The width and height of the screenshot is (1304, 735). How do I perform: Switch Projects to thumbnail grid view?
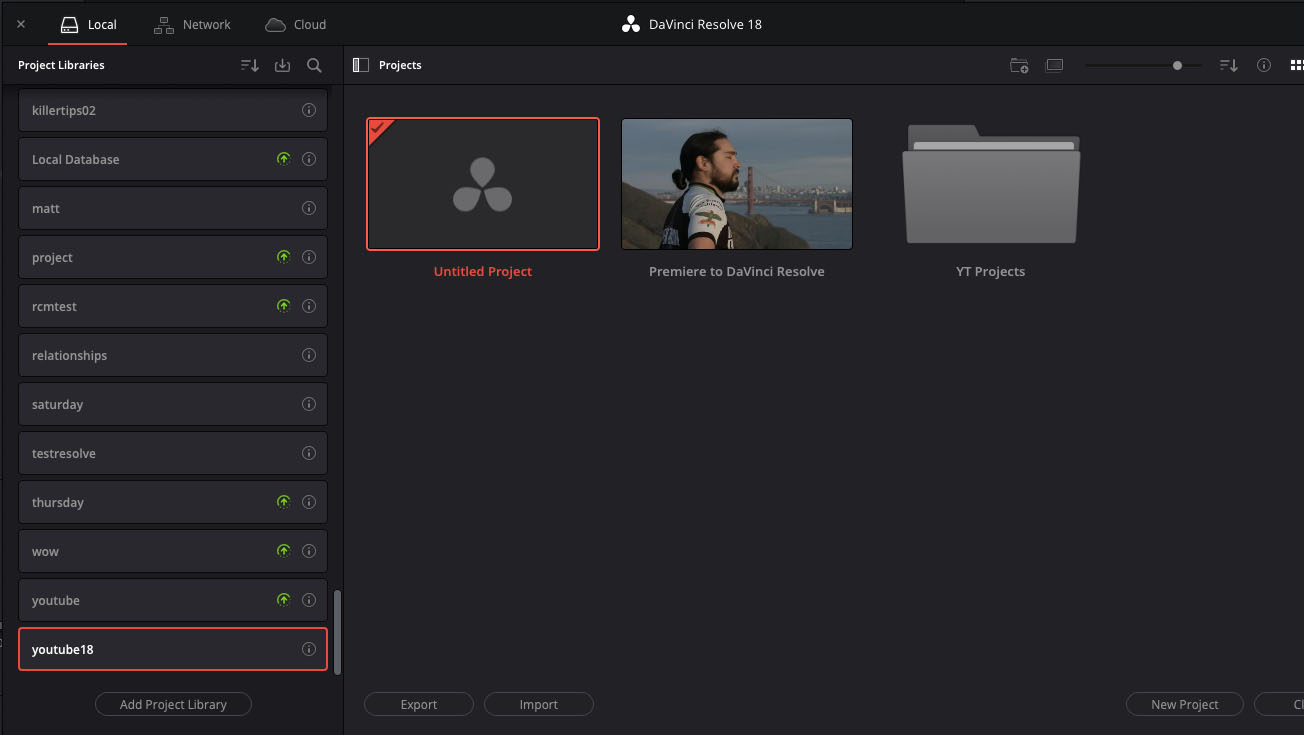pyautogui.click(x=1297, y=65)
